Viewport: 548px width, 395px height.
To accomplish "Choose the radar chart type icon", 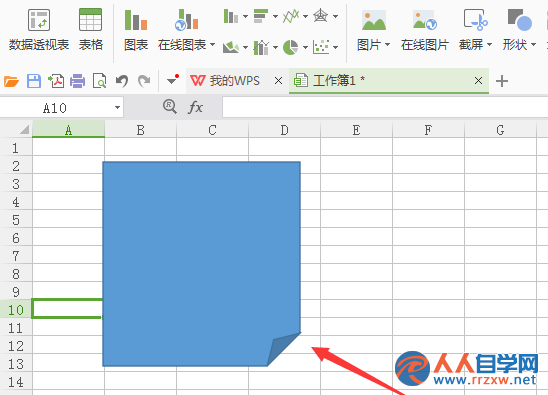I will tap(320, 16).
